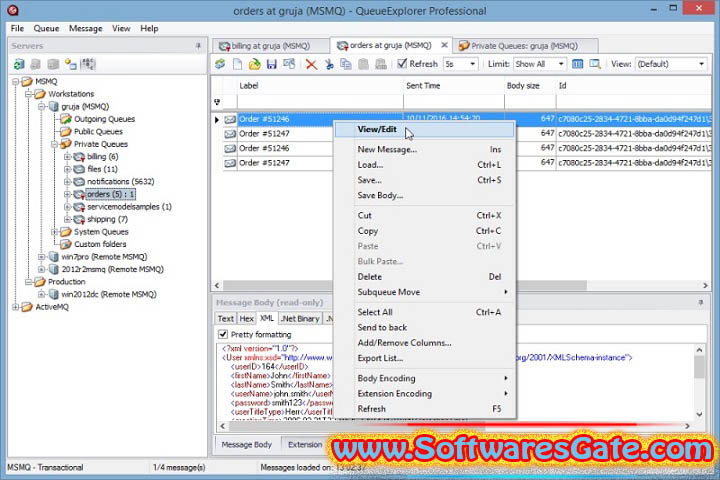Screen dimensions: 720x480
Task: Click the green refresh messages toolbar icon
Action: coord(220,64)
